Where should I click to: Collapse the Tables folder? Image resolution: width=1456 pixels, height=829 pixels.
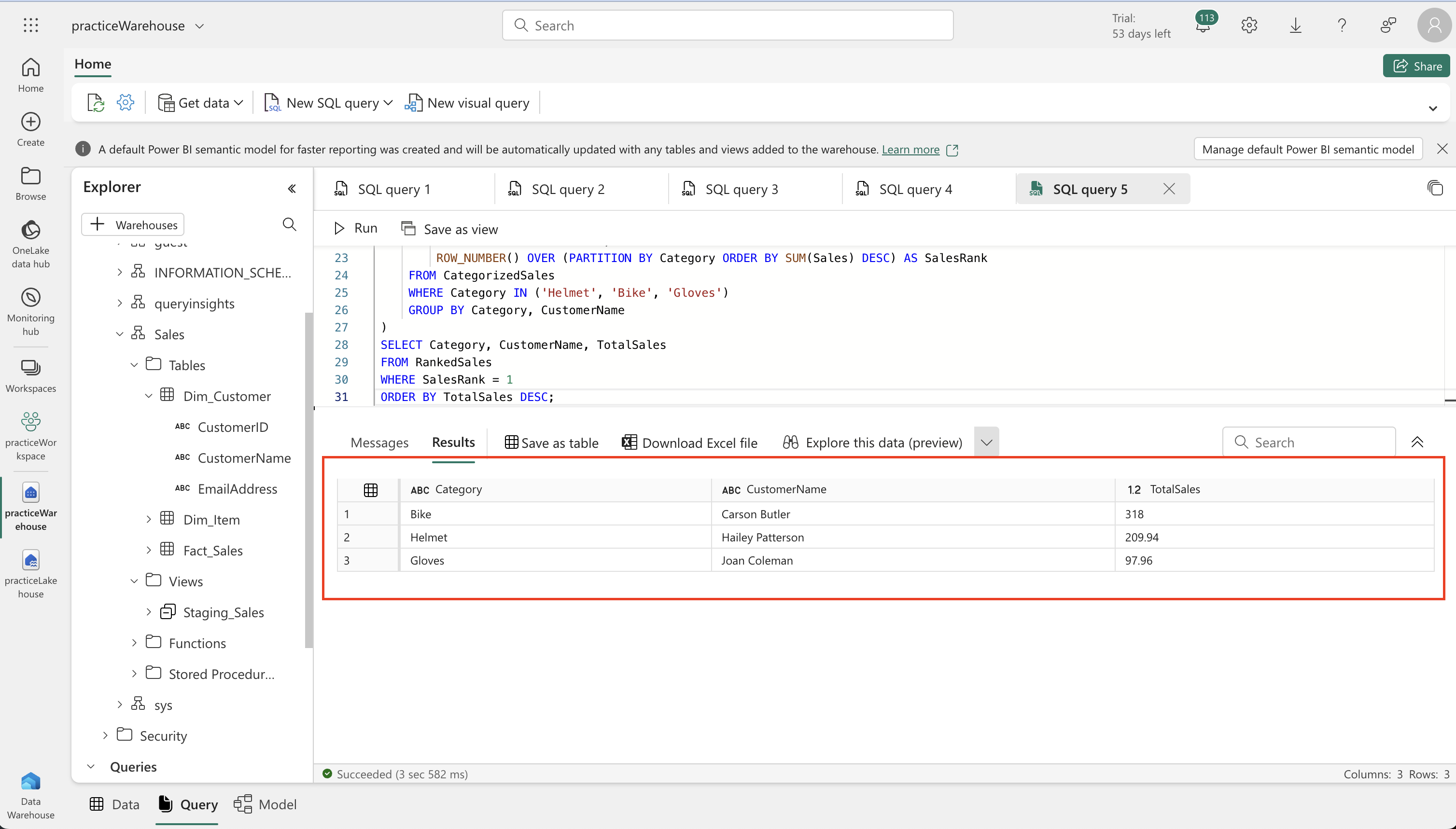tap(134, 365)
